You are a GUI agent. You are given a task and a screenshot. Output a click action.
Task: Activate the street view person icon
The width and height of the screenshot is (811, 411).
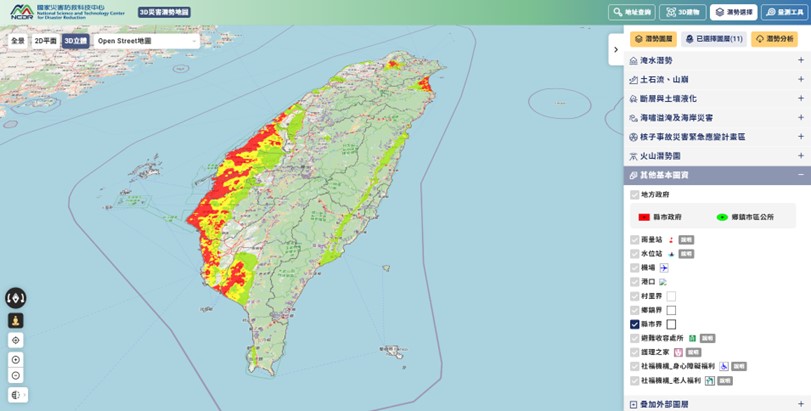pos(16,321)
